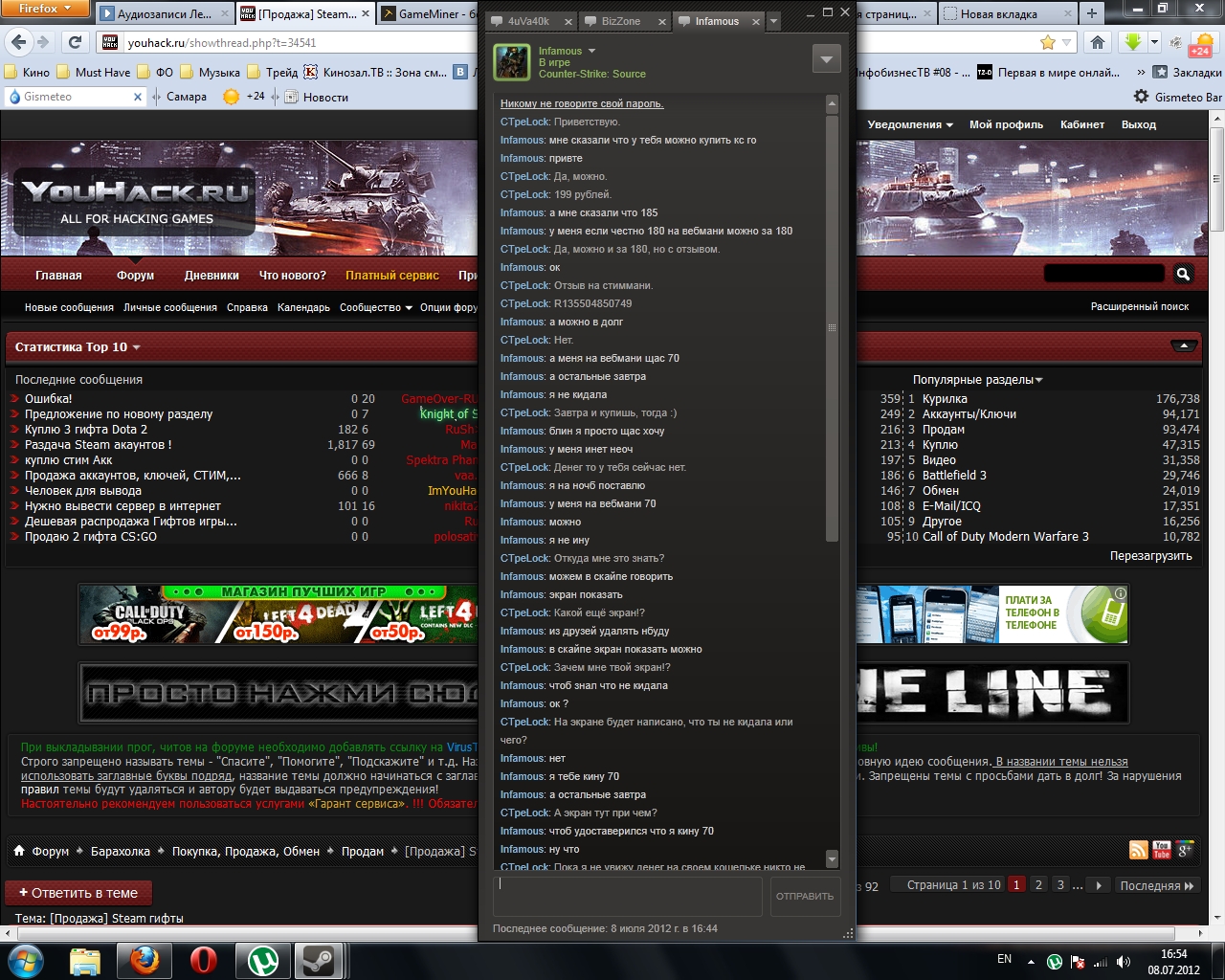This screenshot has width=1225, height=980.
Task: Switch to the Аудиозаписи browser tab
Action: (x=164, y=13)
